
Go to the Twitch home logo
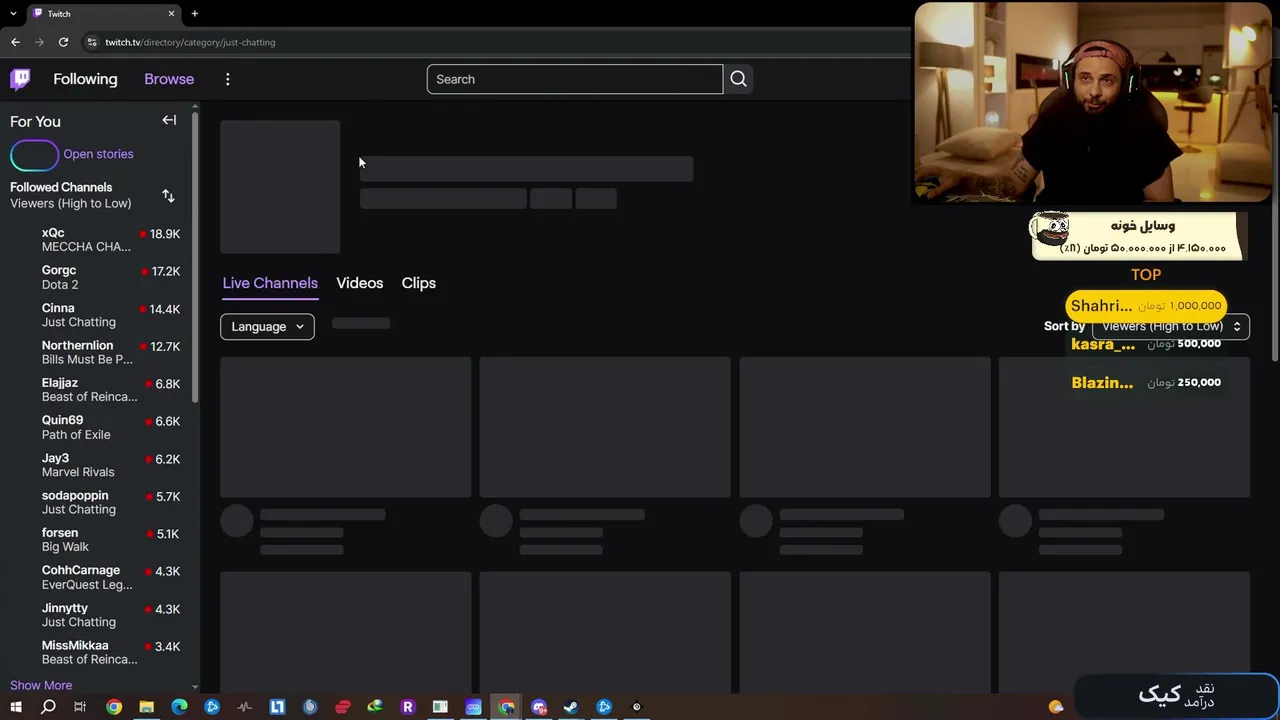[x=20, y=79]
